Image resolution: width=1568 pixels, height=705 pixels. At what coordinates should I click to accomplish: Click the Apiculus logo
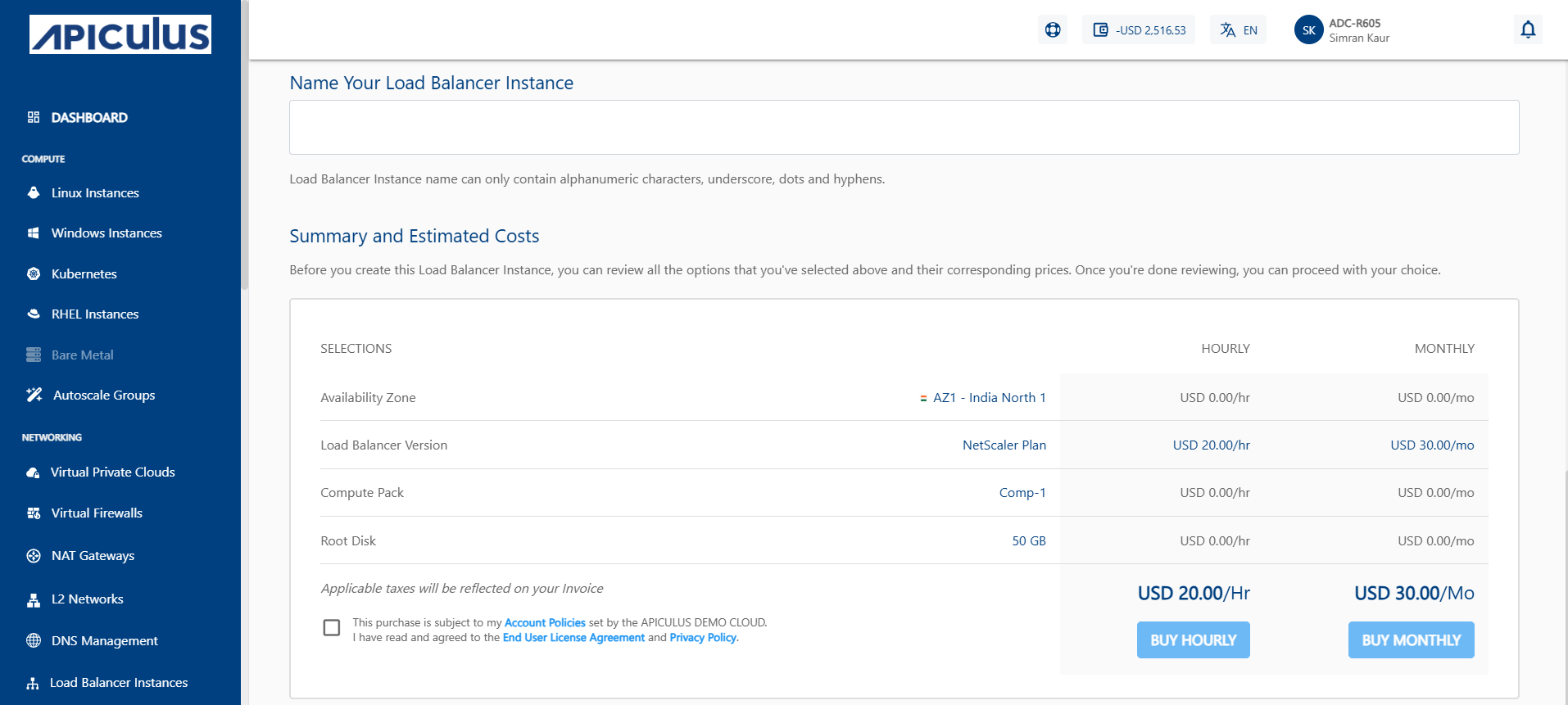tap(120, 34)
